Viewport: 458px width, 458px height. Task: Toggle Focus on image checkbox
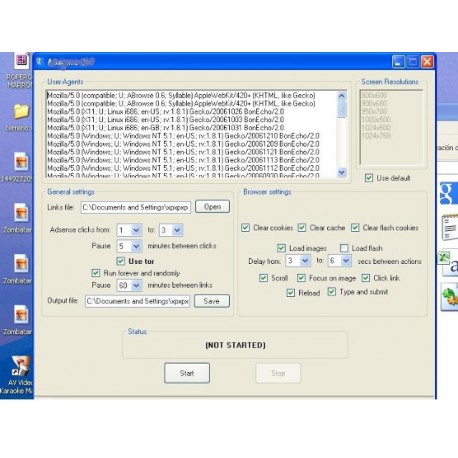(x=301, y=278)
